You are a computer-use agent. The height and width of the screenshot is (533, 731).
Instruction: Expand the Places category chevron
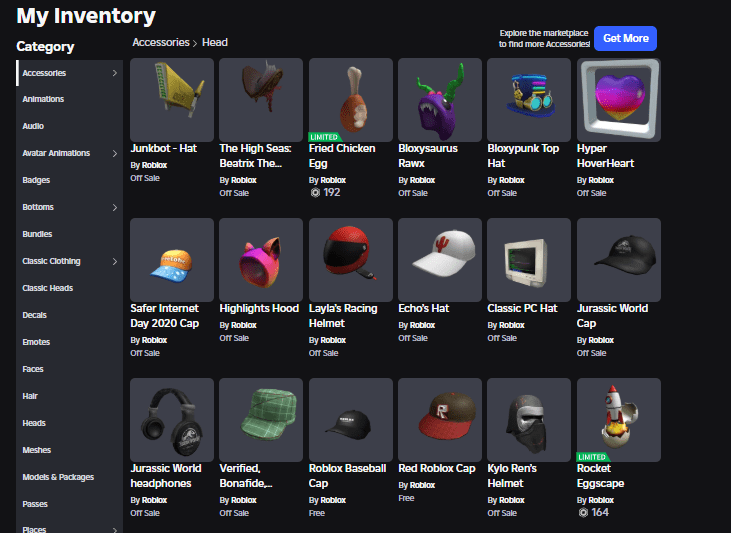click(x=115, y=529)
